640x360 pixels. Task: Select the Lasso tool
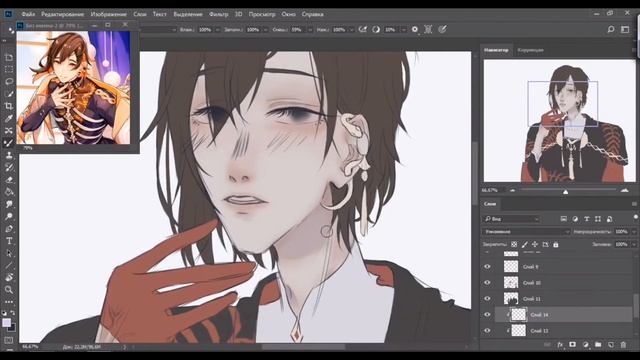click(9, 82)
